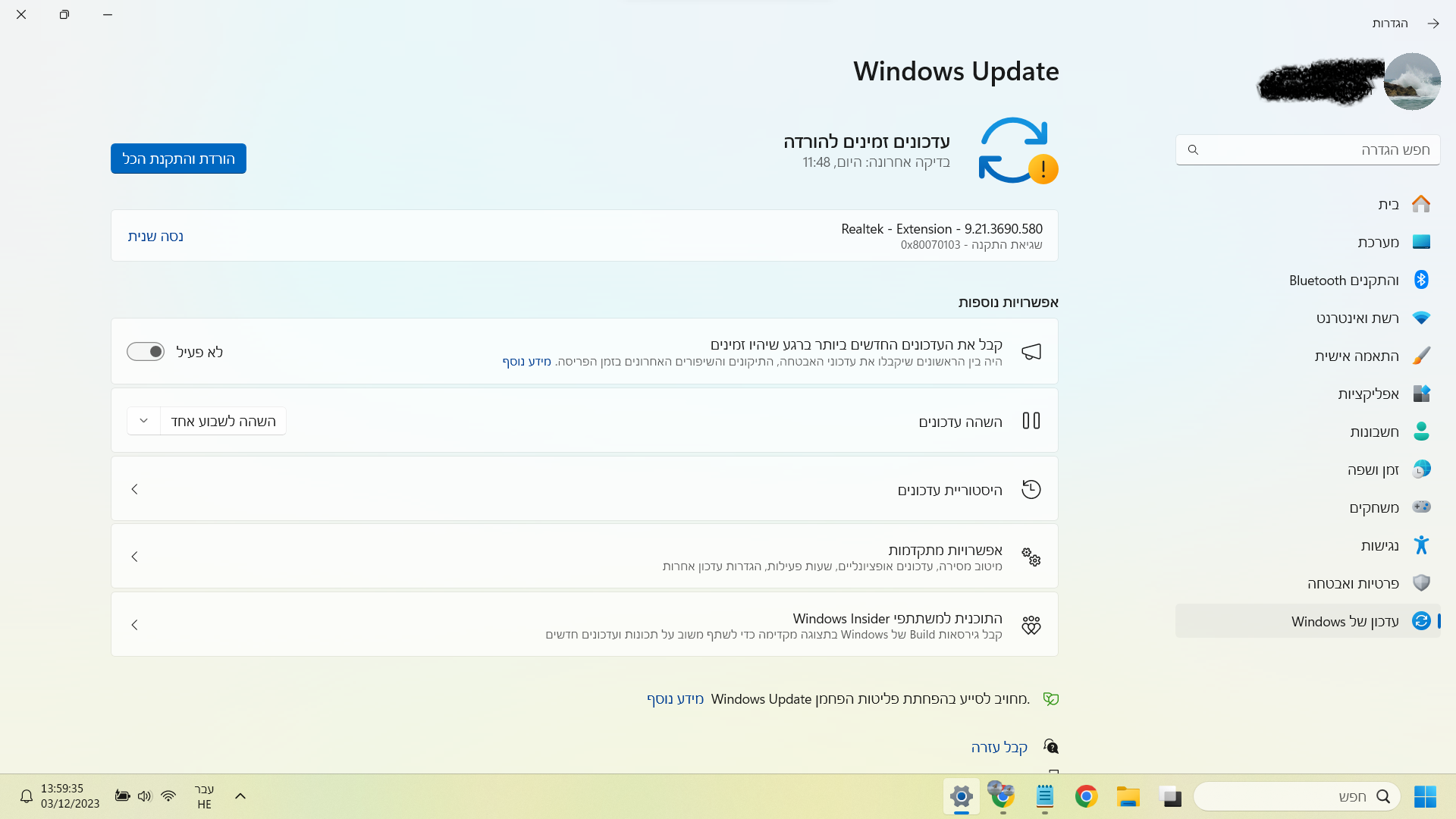Click the קבל עזרה get help link
This screenshot has width=1456, height=819.
999,748
